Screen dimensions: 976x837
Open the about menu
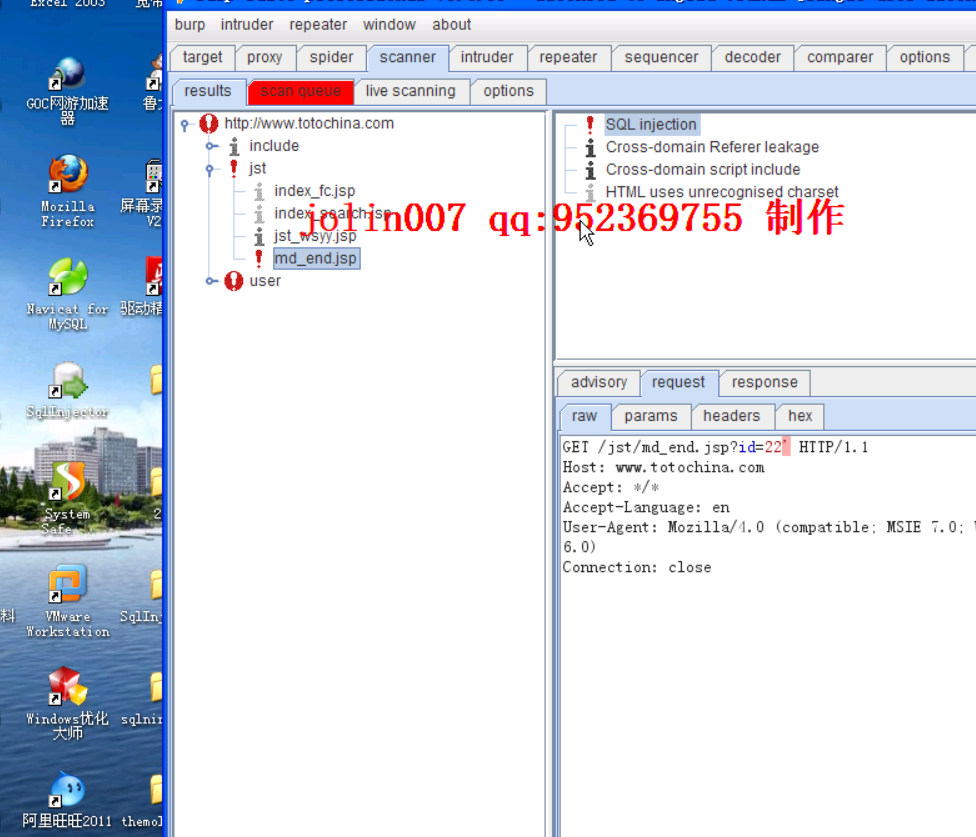click(451, 25)
